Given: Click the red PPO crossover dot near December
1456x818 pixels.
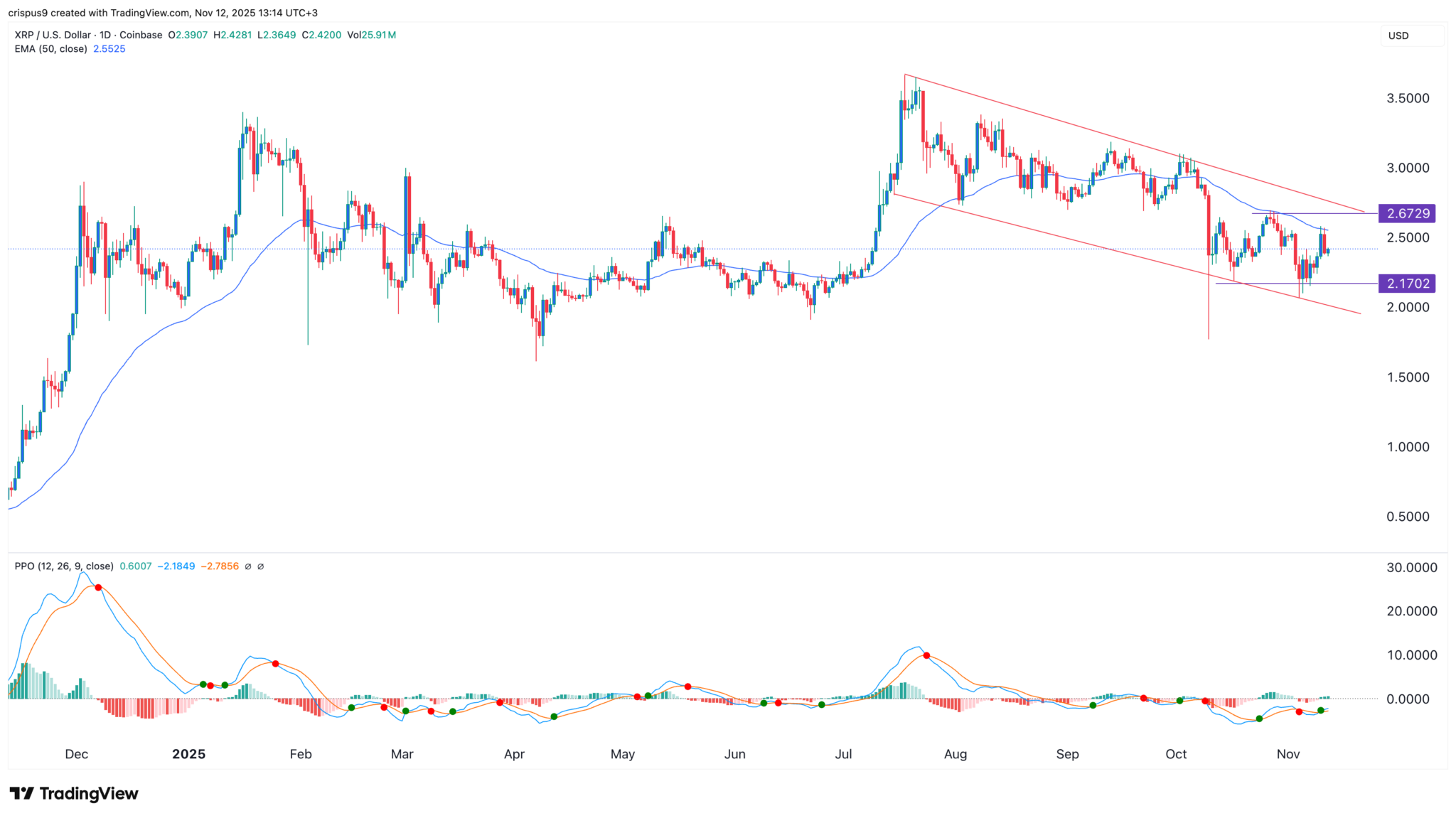Looking at the screenshot, I should (x=98, y=588).
